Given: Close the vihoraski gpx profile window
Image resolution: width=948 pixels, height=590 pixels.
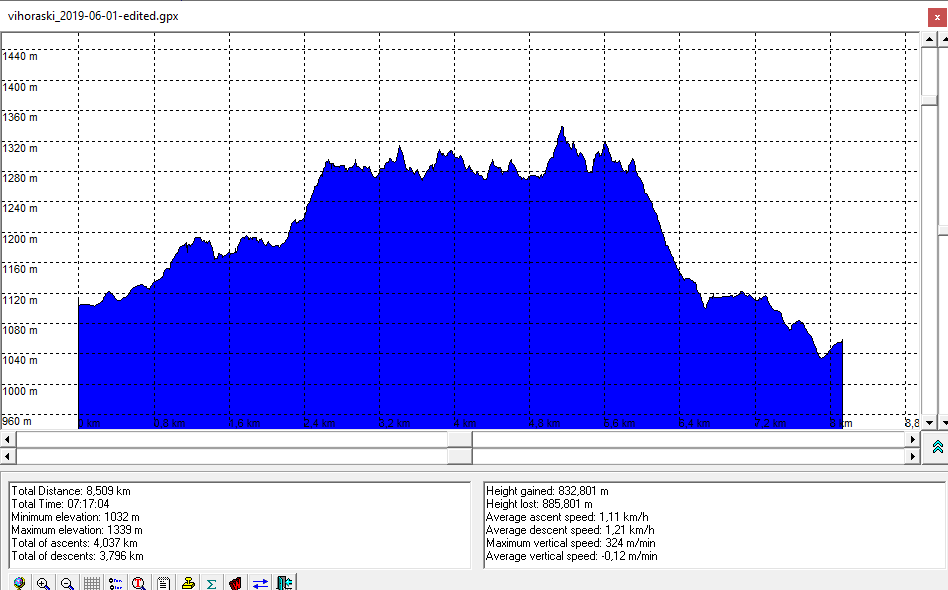Looking at the screenshot, I should tap(932, 16).
